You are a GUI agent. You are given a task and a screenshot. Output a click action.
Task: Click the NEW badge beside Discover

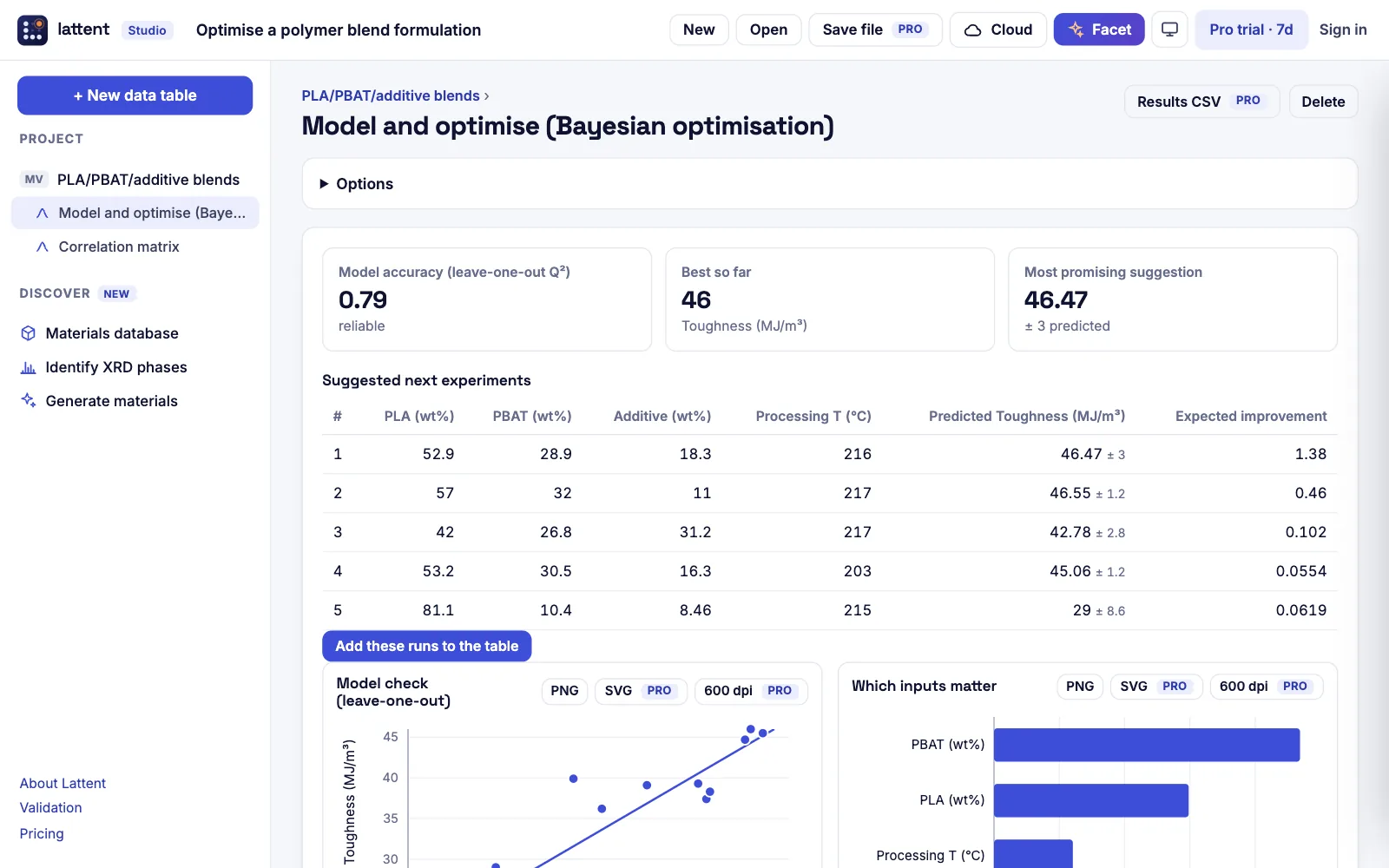coord(116,294)
